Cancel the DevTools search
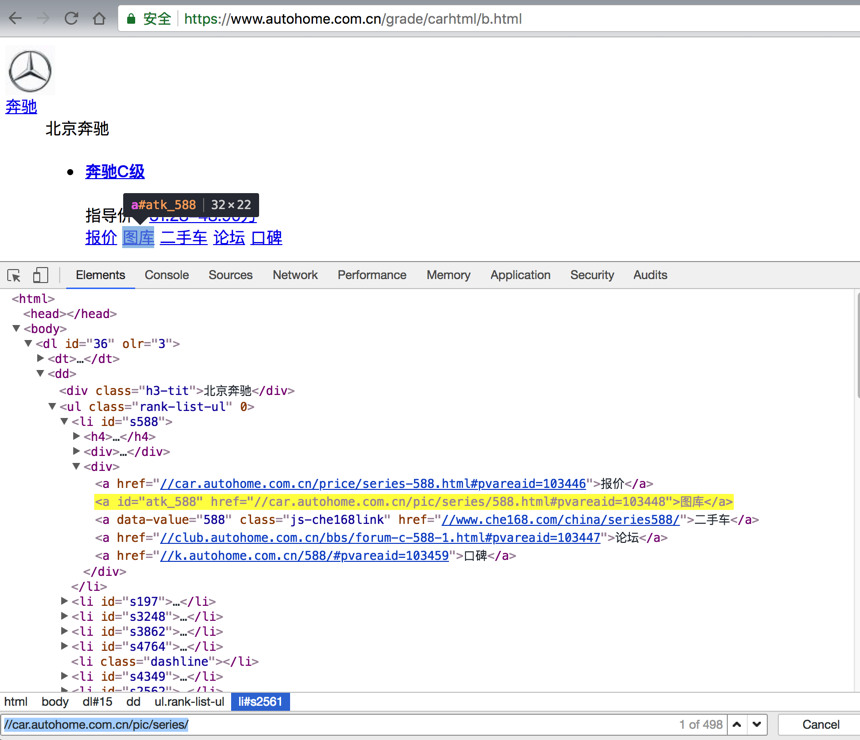The height and width of the screenshot is (740, 860). (x=821, y=725)
